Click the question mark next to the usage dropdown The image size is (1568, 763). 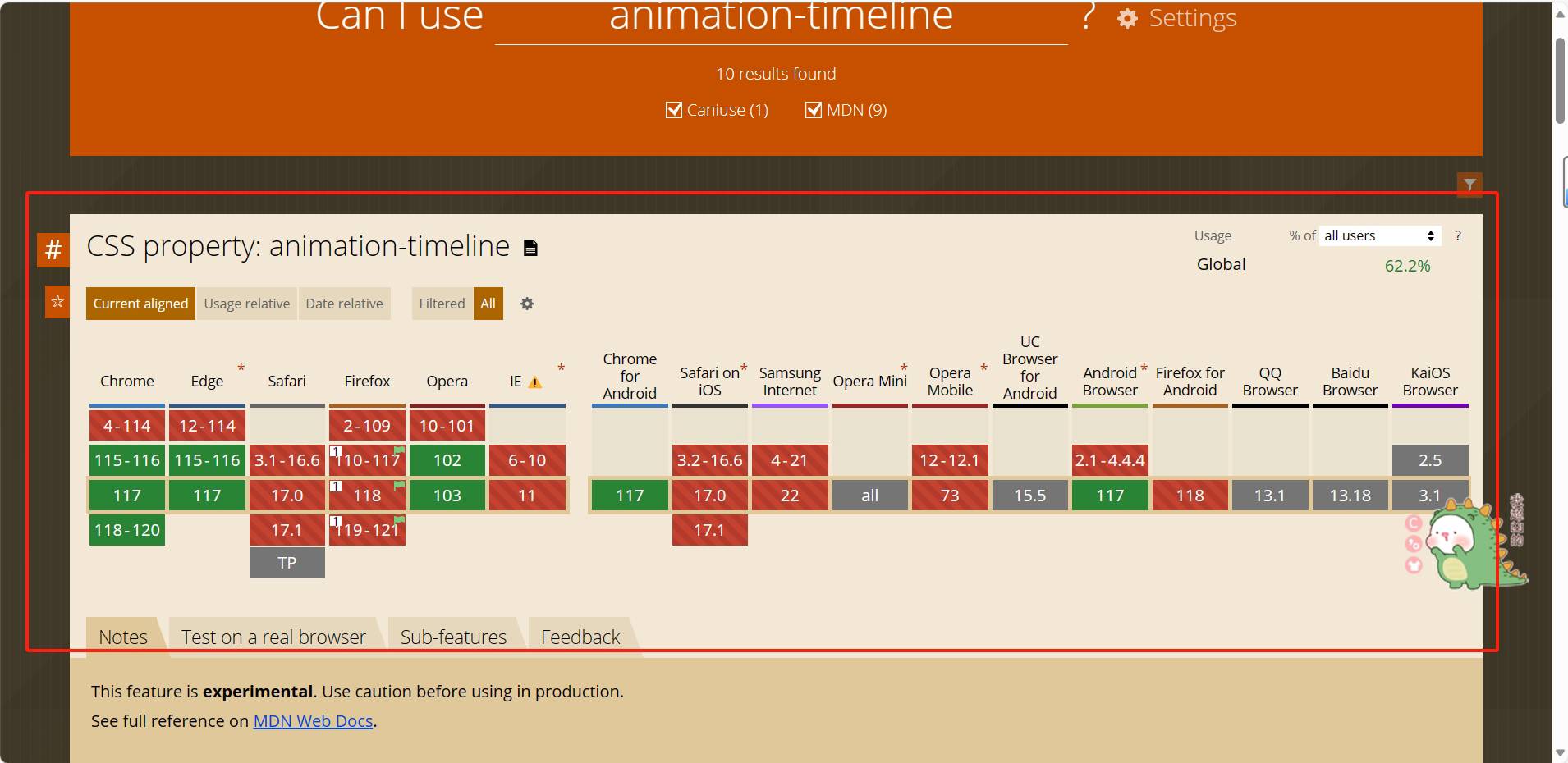coord(1458,235)
